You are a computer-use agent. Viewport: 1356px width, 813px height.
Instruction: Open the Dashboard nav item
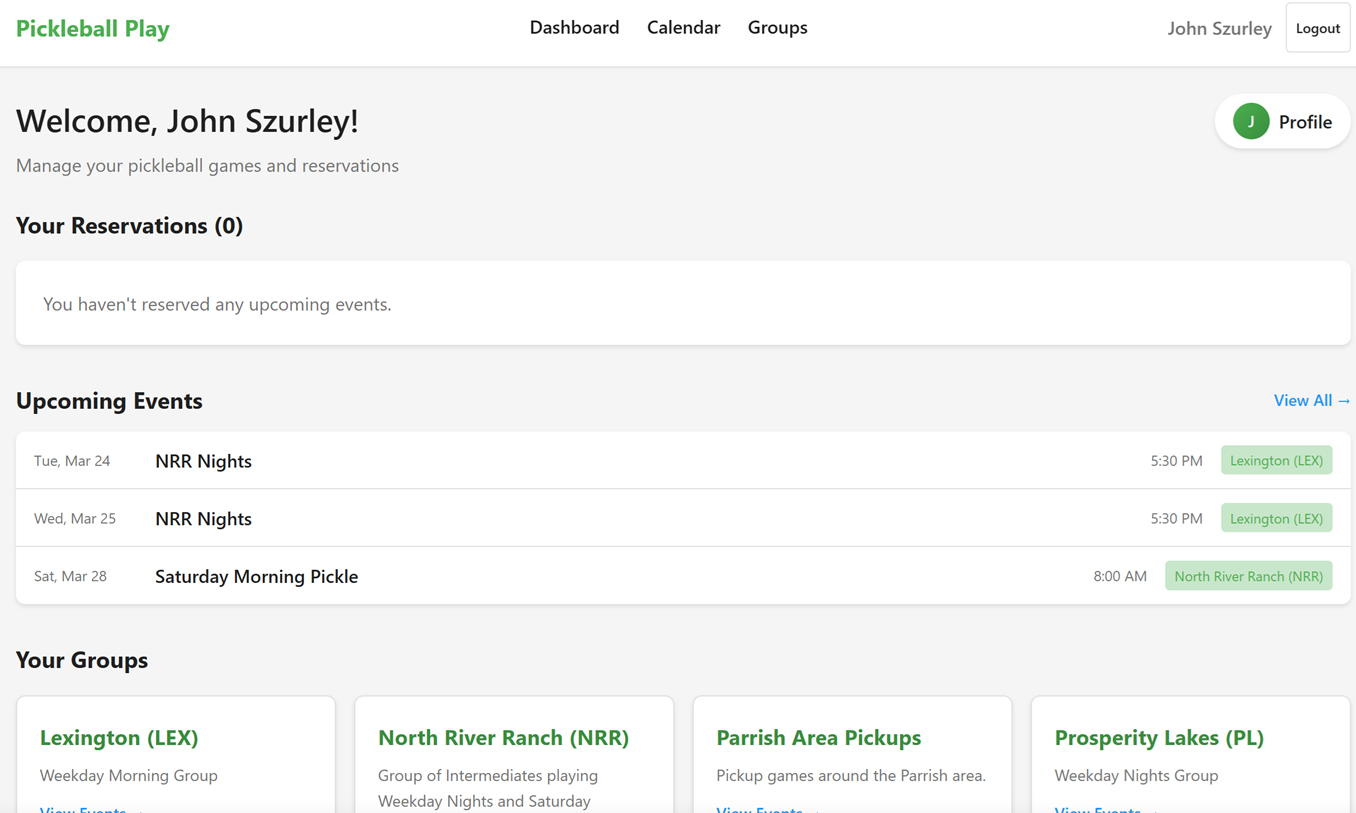(x=574, y=28)
